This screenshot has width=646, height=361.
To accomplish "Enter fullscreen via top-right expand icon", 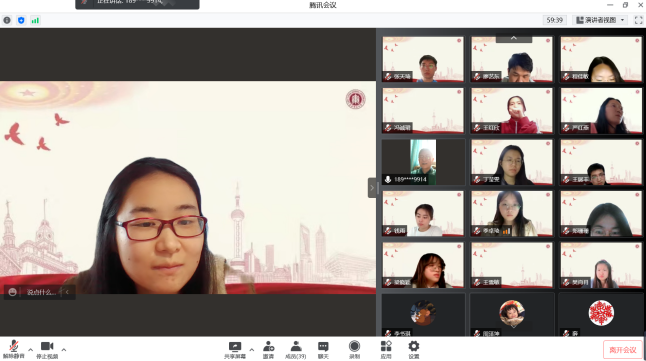I will pos(639,20).
